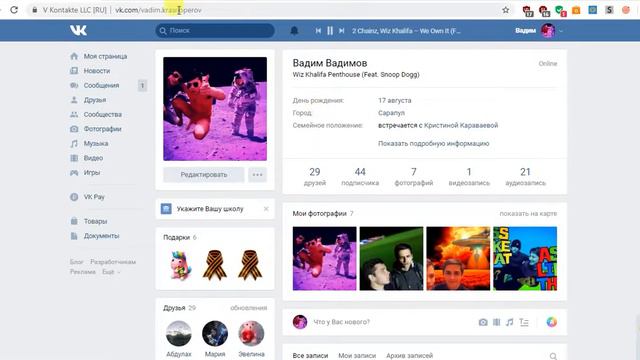Bookmark this page with the star icon
The height and width of the screenshot is (360, 640).
(x=505, y=10)
